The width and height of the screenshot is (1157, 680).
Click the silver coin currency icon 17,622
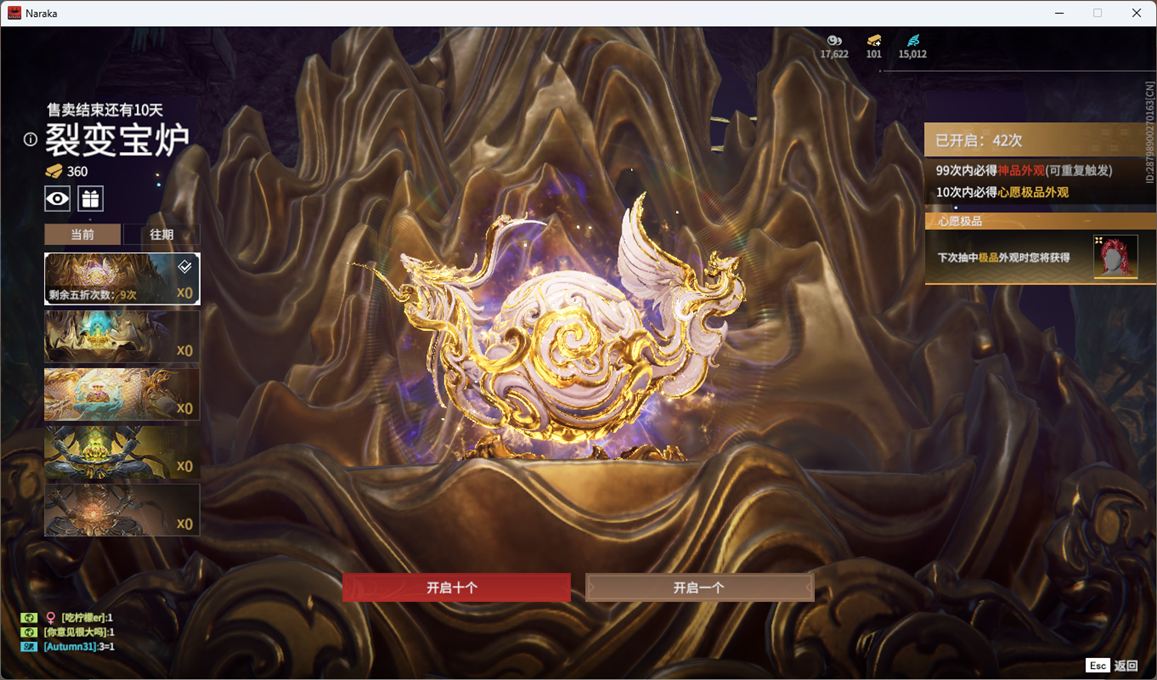(835, 41)
